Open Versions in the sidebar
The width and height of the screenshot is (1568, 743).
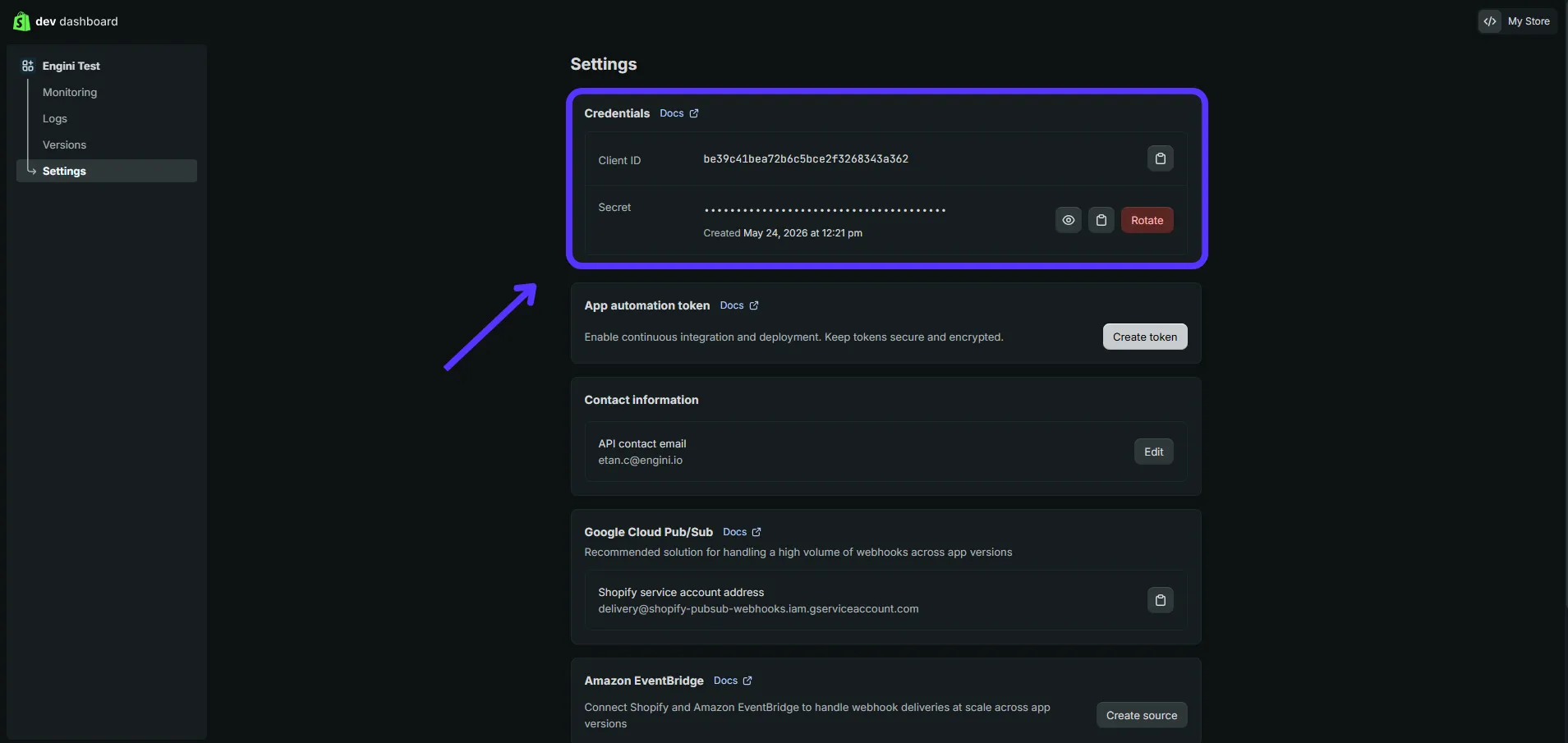(x=64, y=144)
